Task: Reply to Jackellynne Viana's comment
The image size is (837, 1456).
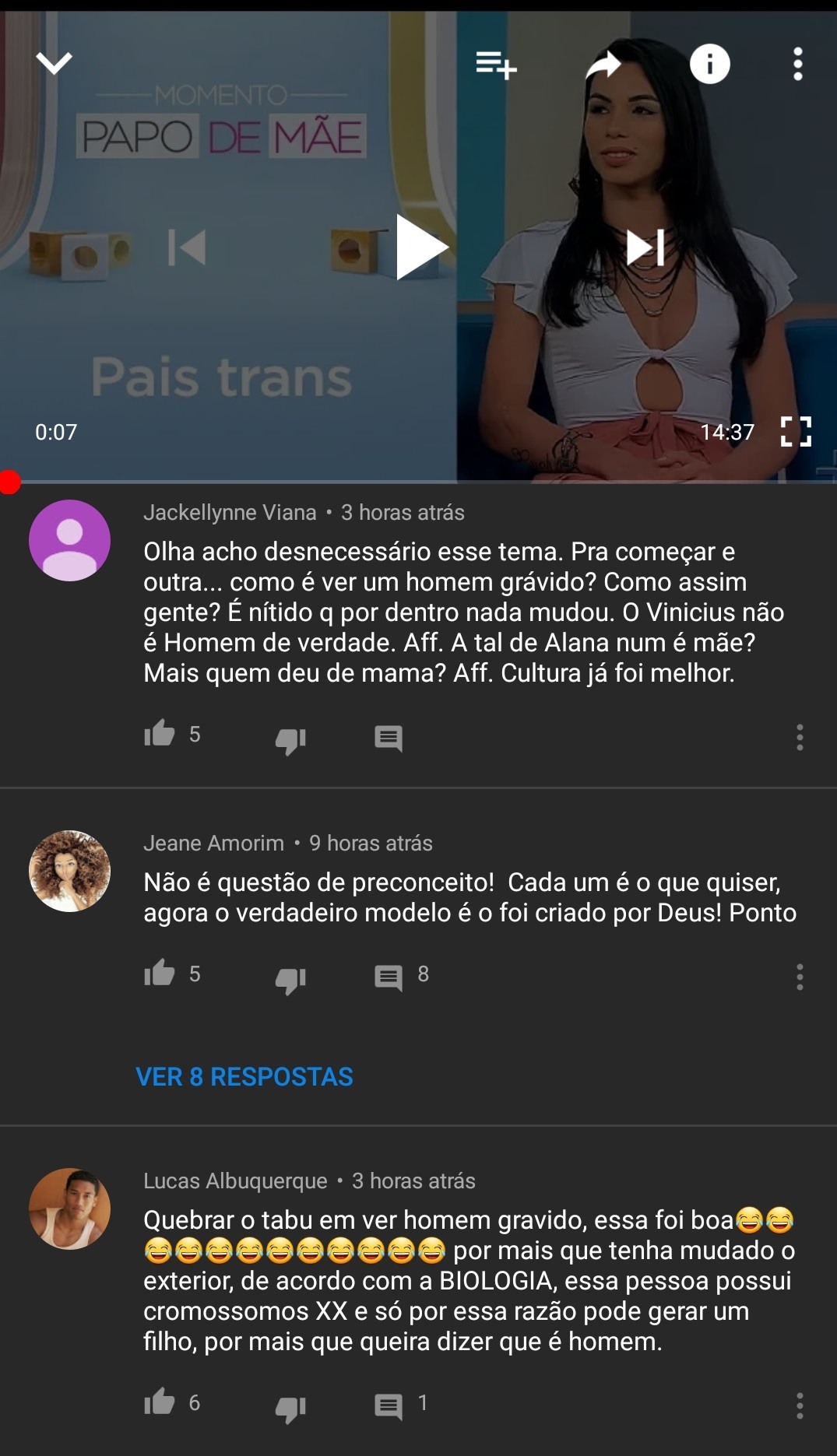Action: coord(388,739)
